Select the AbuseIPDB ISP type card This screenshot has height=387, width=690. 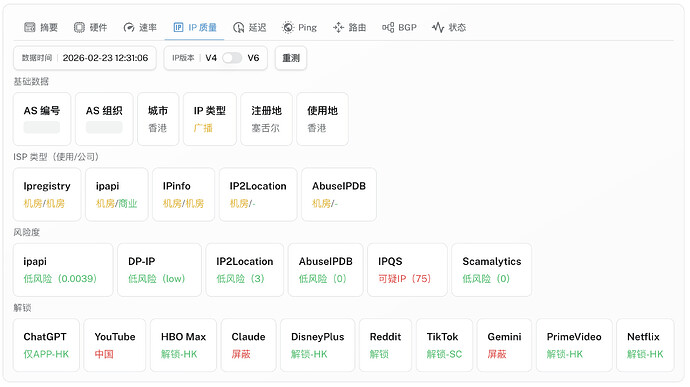(339, 194)
